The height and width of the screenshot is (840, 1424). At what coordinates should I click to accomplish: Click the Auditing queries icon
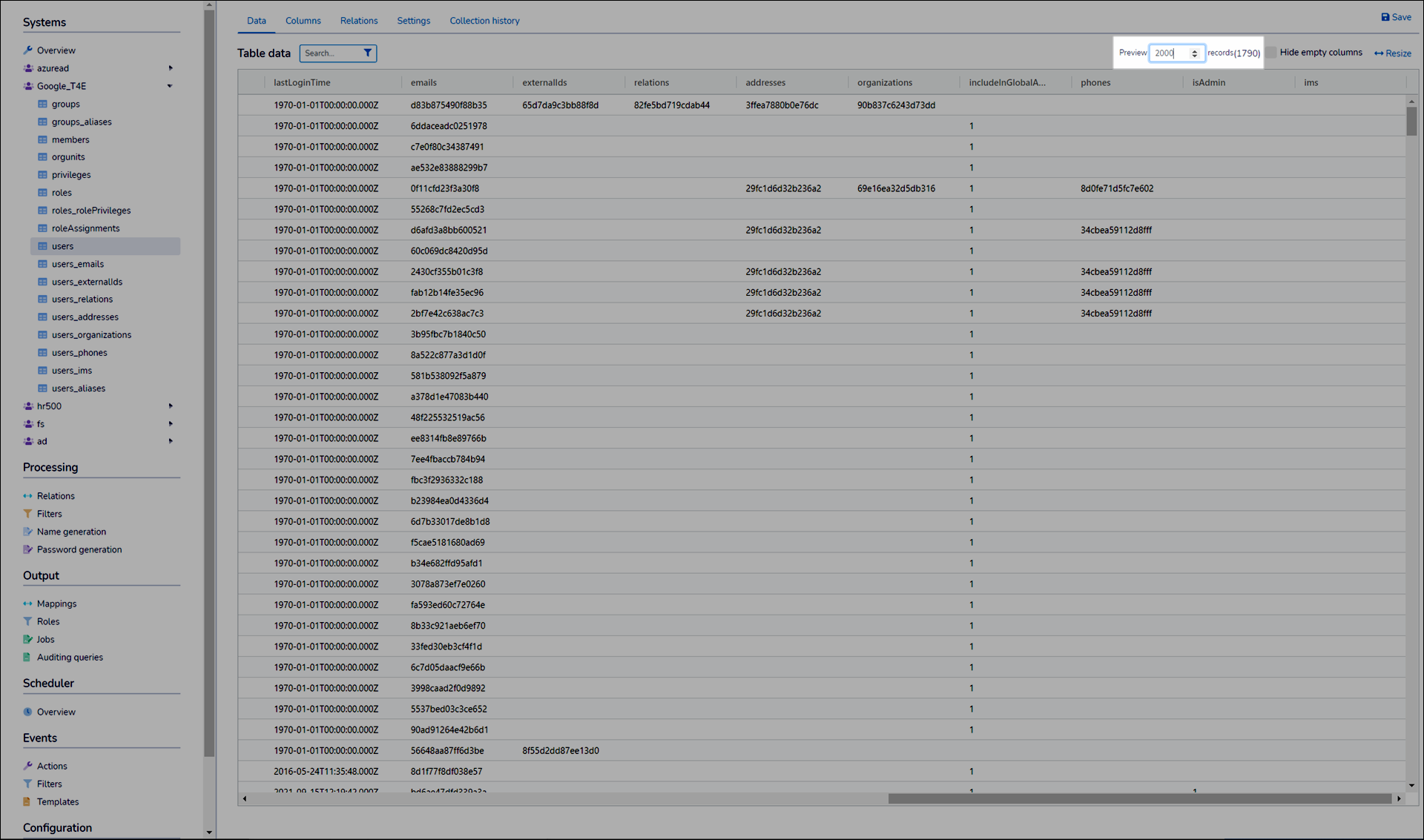click(27, 657)
